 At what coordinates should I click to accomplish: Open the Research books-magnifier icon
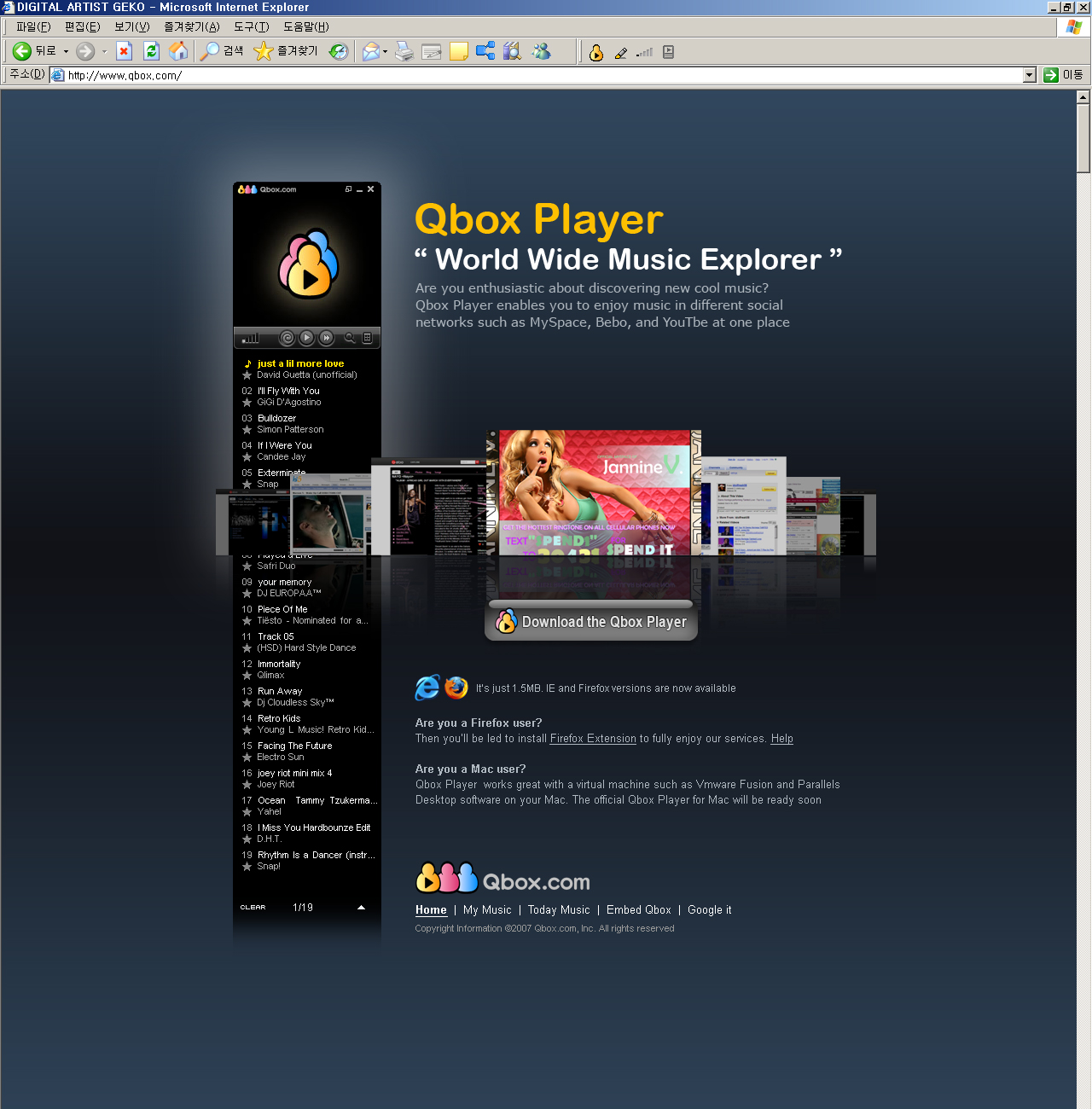512,51
